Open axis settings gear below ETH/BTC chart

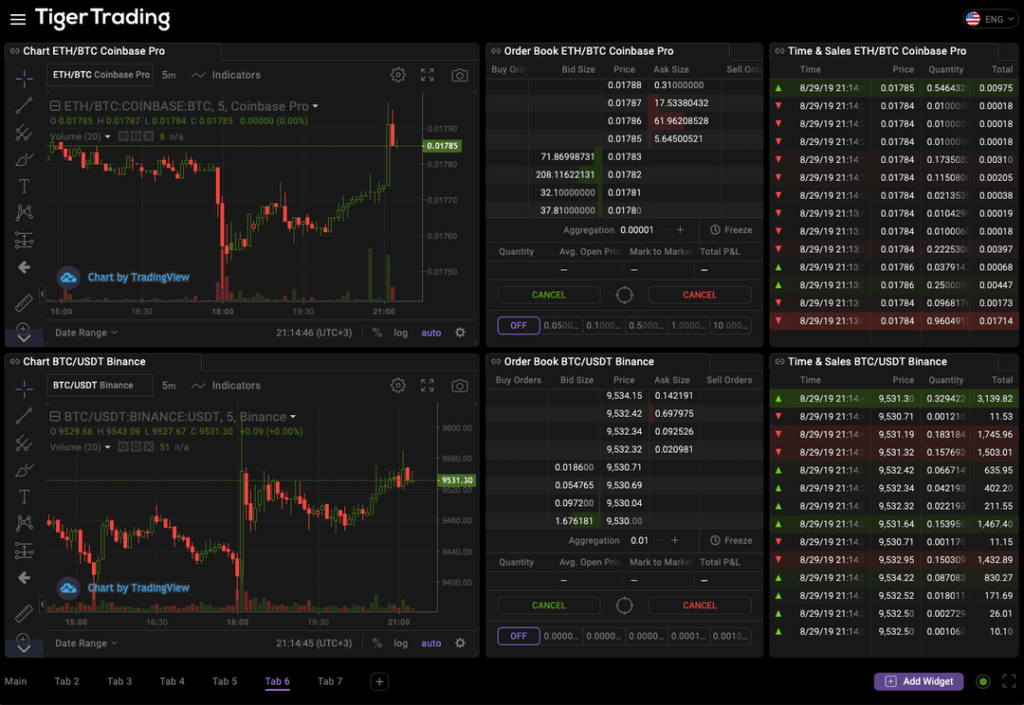tap(460, 332)
